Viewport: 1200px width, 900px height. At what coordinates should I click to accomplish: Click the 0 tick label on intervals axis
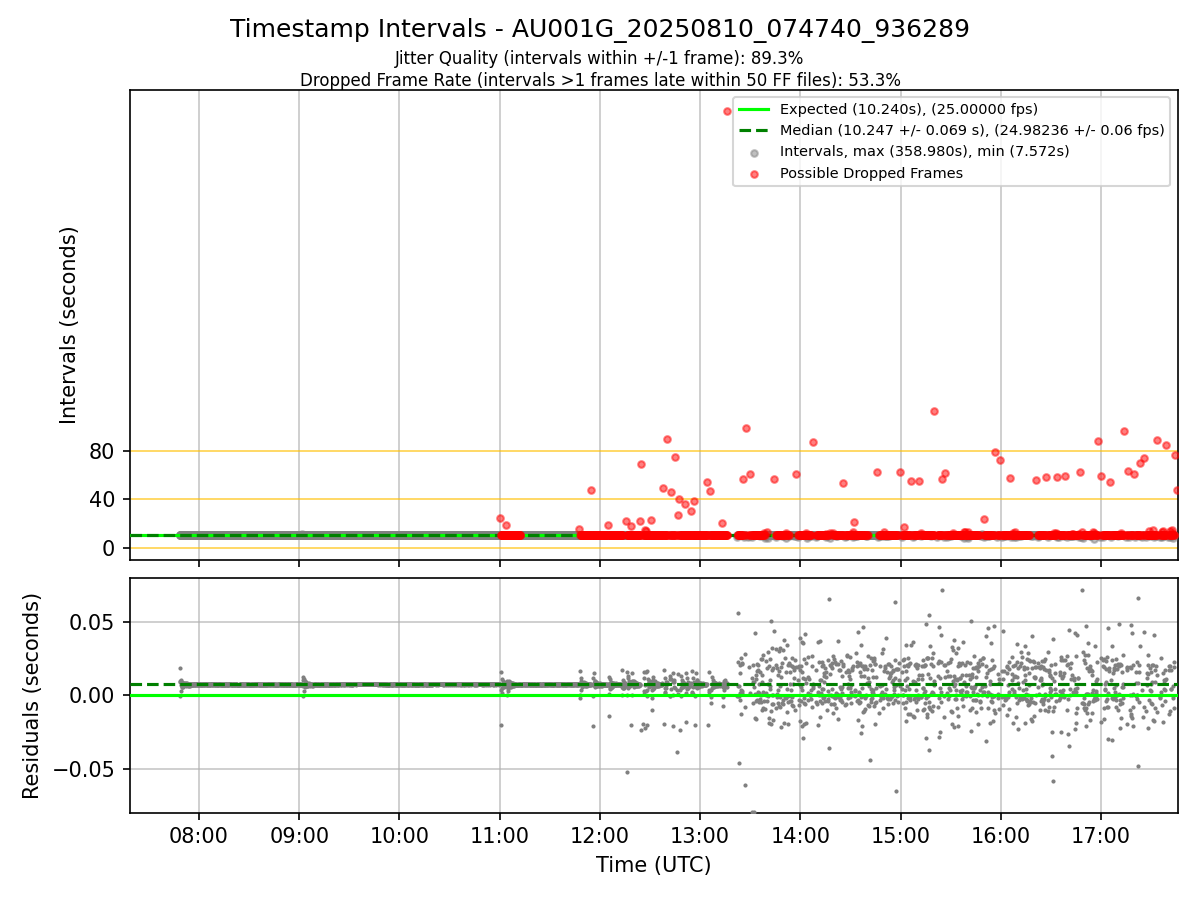coord(110,548)
